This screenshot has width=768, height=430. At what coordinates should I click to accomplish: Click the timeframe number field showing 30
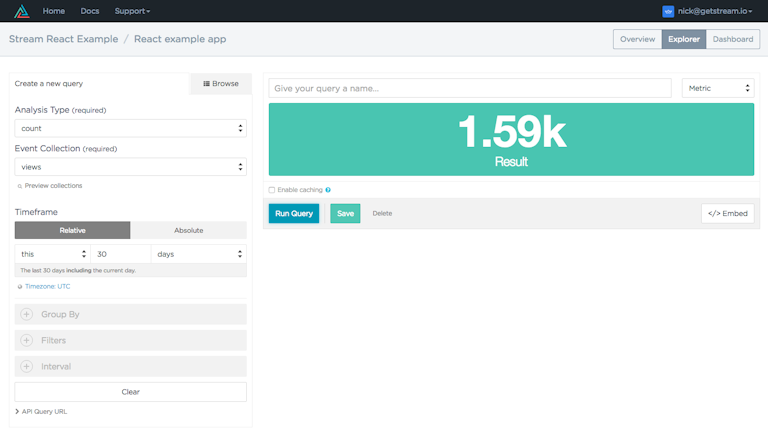tap(121, 254)
